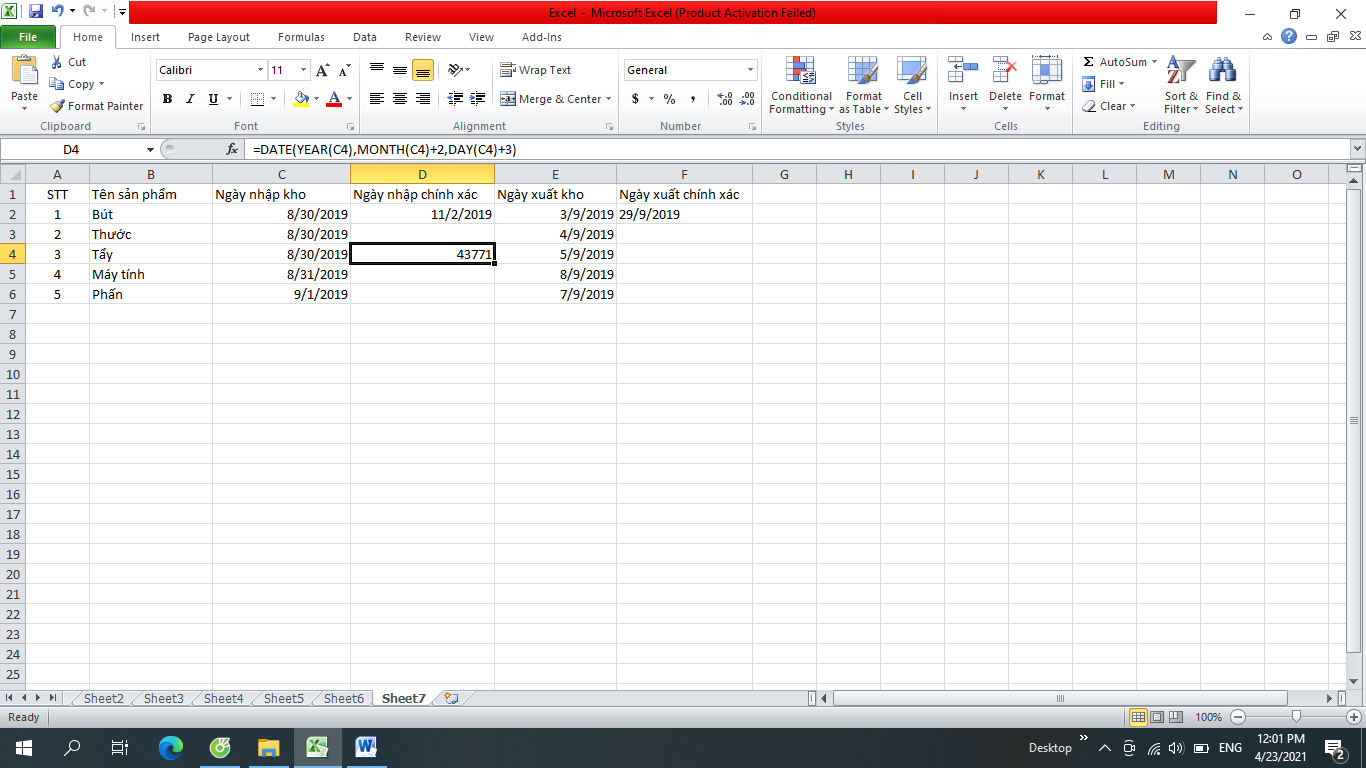This screenshot has height=768, width=1366.
Task: Open the font size dropdown
Action: tap(303, 70)
